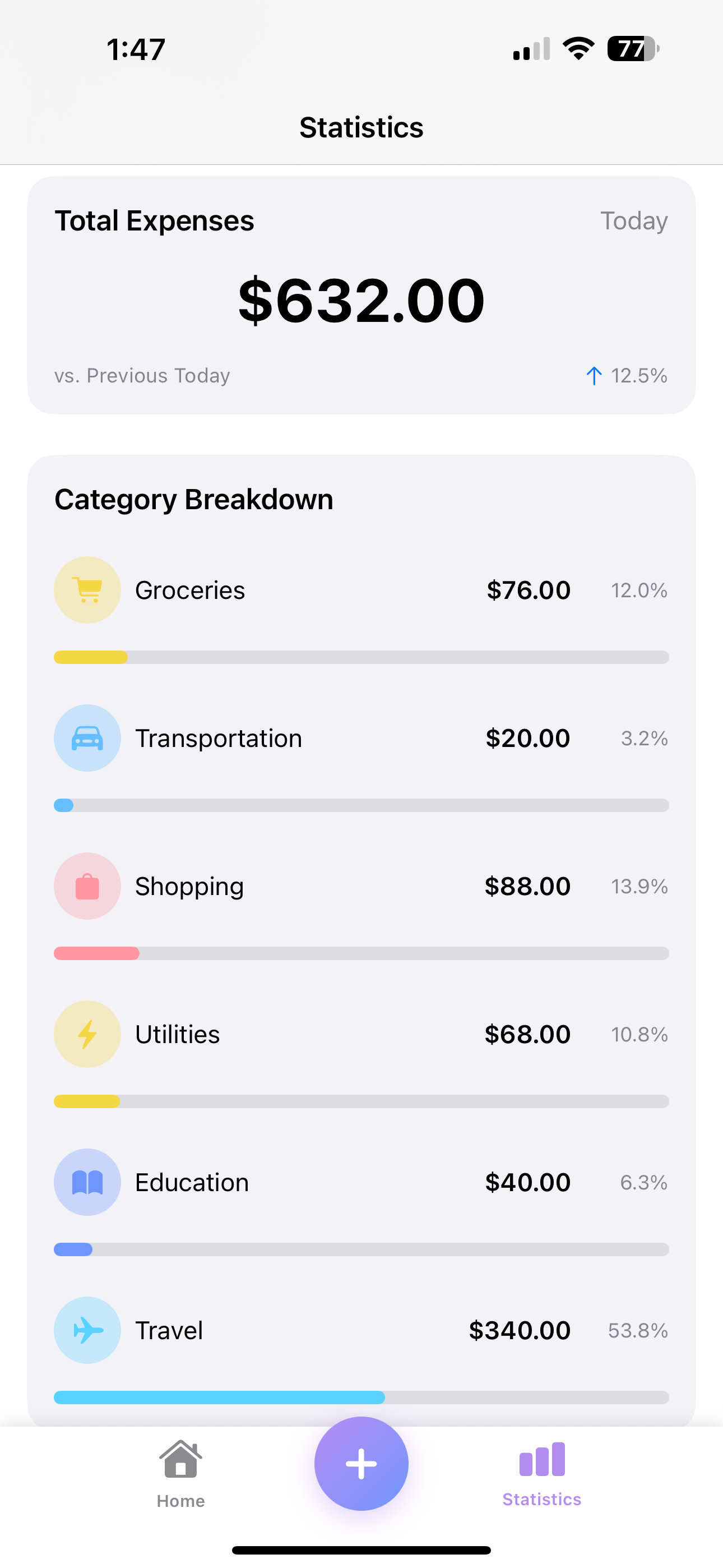Tap the Travel airplane icon
This screenshot has height=1568, width=723.
pyautogui.click(x=87, y=1330)
